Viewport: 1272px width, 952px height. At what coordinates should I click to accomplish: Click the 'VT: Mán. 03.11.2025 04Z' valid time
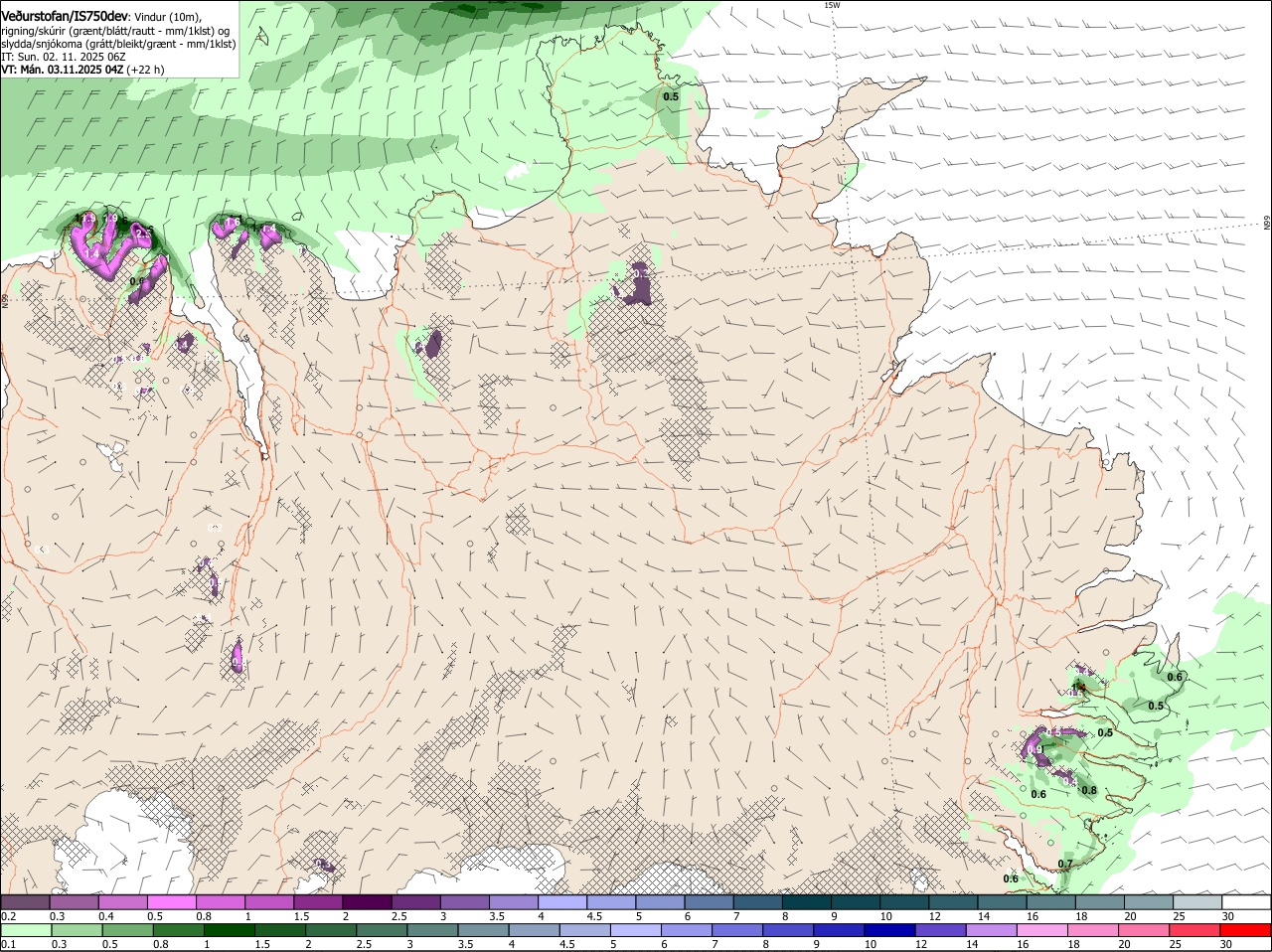click(63, 70)
